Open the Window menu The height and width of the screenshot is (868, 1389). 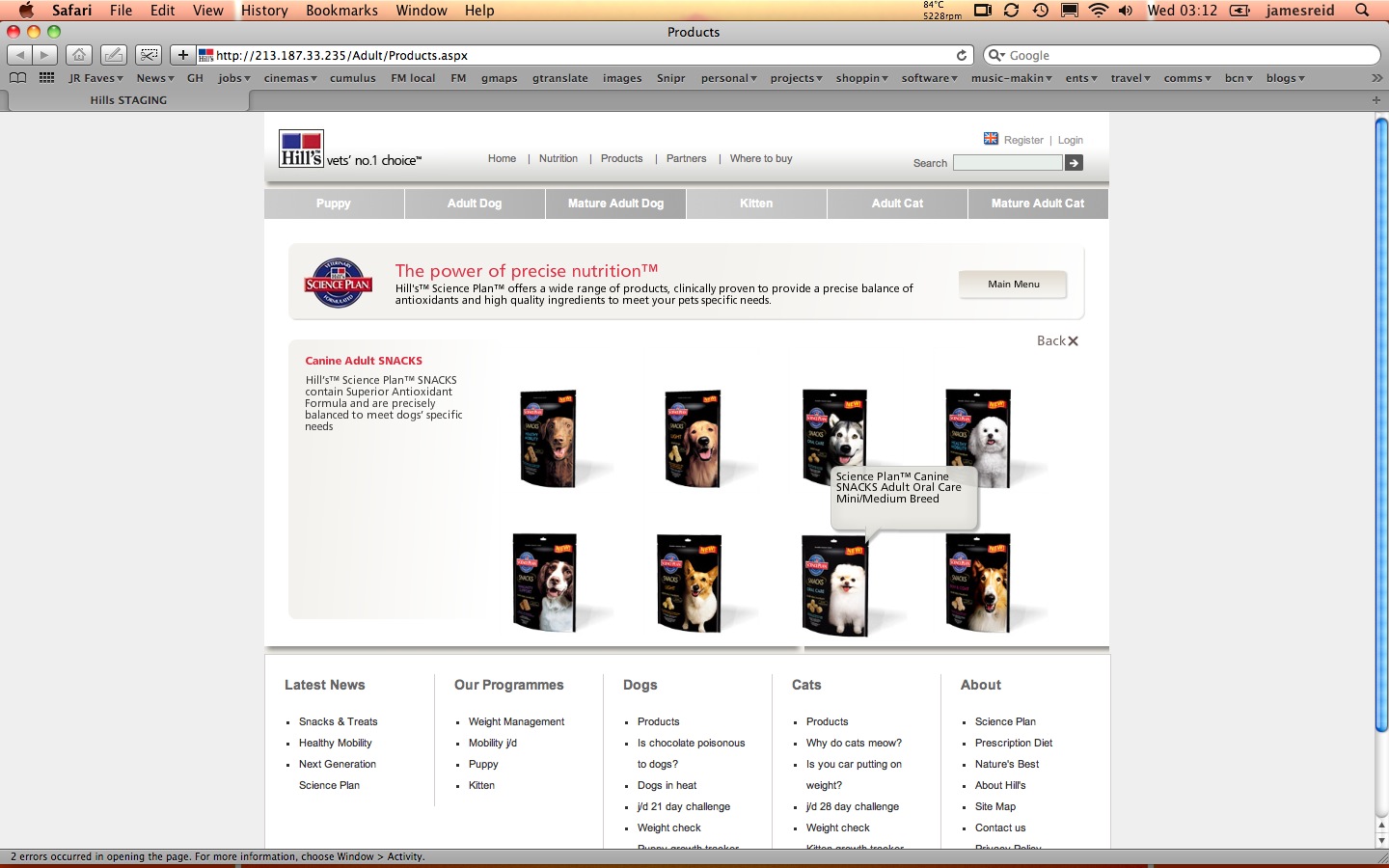pos(422,10)
